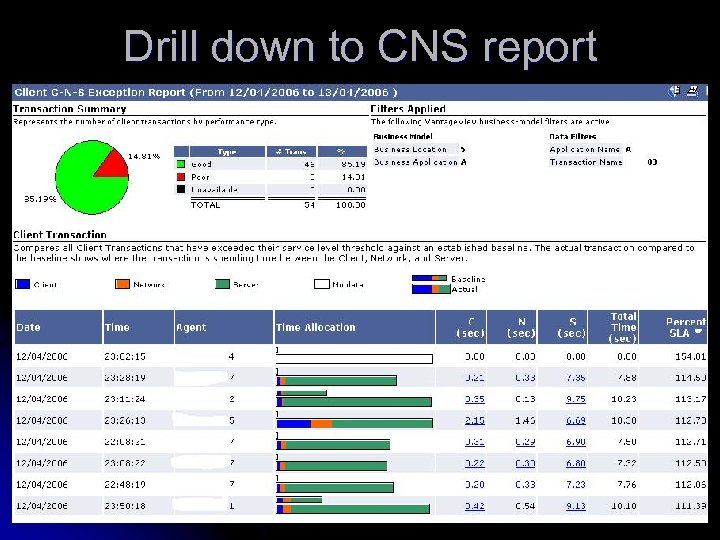Click the blue Client legend swatch
The width and height of the screenshot is (720, 540).
pos(22,284)
